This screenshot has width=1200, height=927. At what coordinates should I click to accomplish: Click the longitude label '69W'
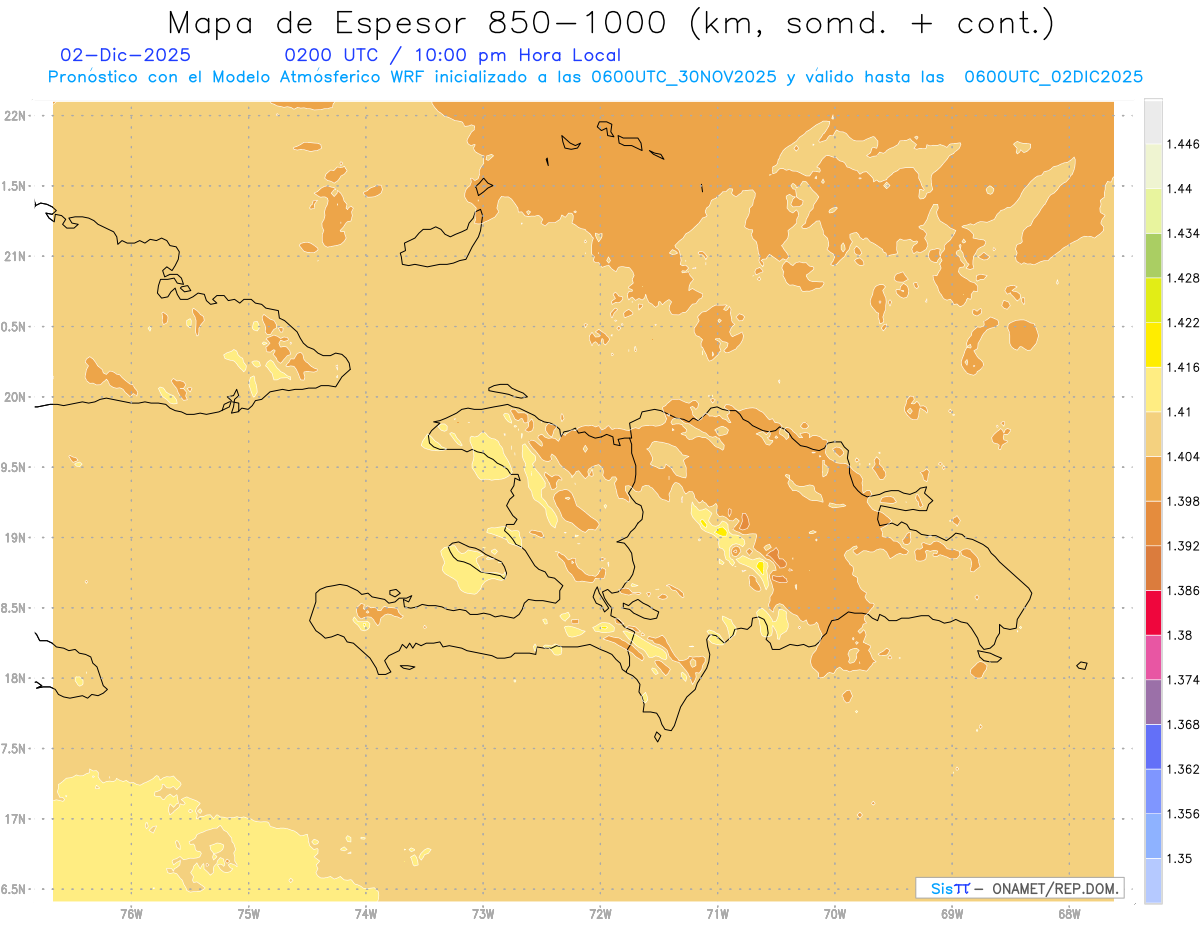pos(952,913)
